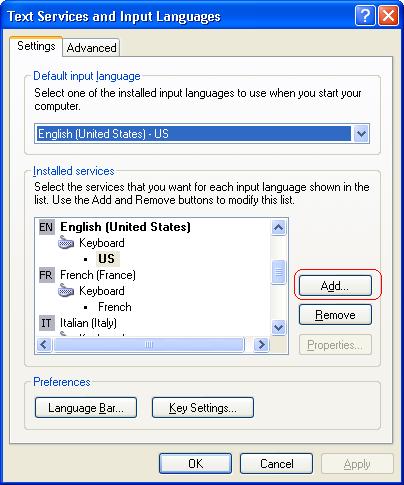Click the services list scroll up arrow

[x=278, y=228]
